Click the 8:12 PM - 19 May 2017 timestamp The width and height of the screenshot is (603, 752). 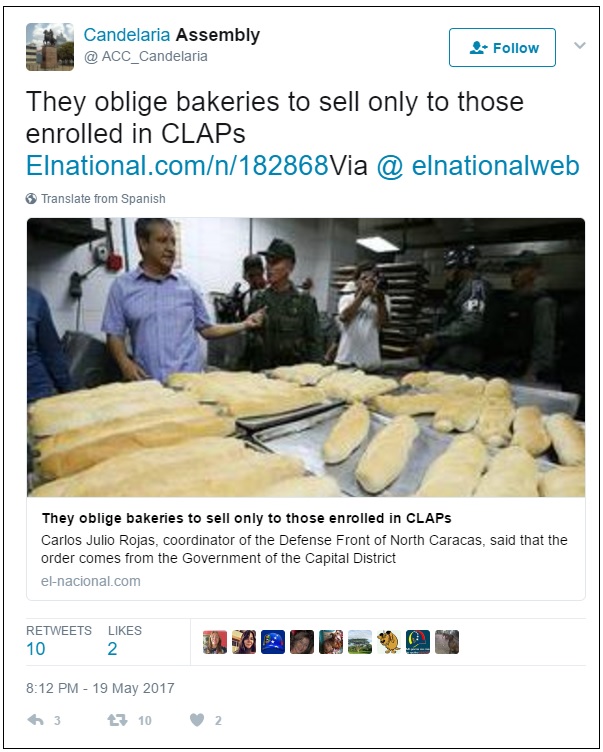(x=100, y=688)
